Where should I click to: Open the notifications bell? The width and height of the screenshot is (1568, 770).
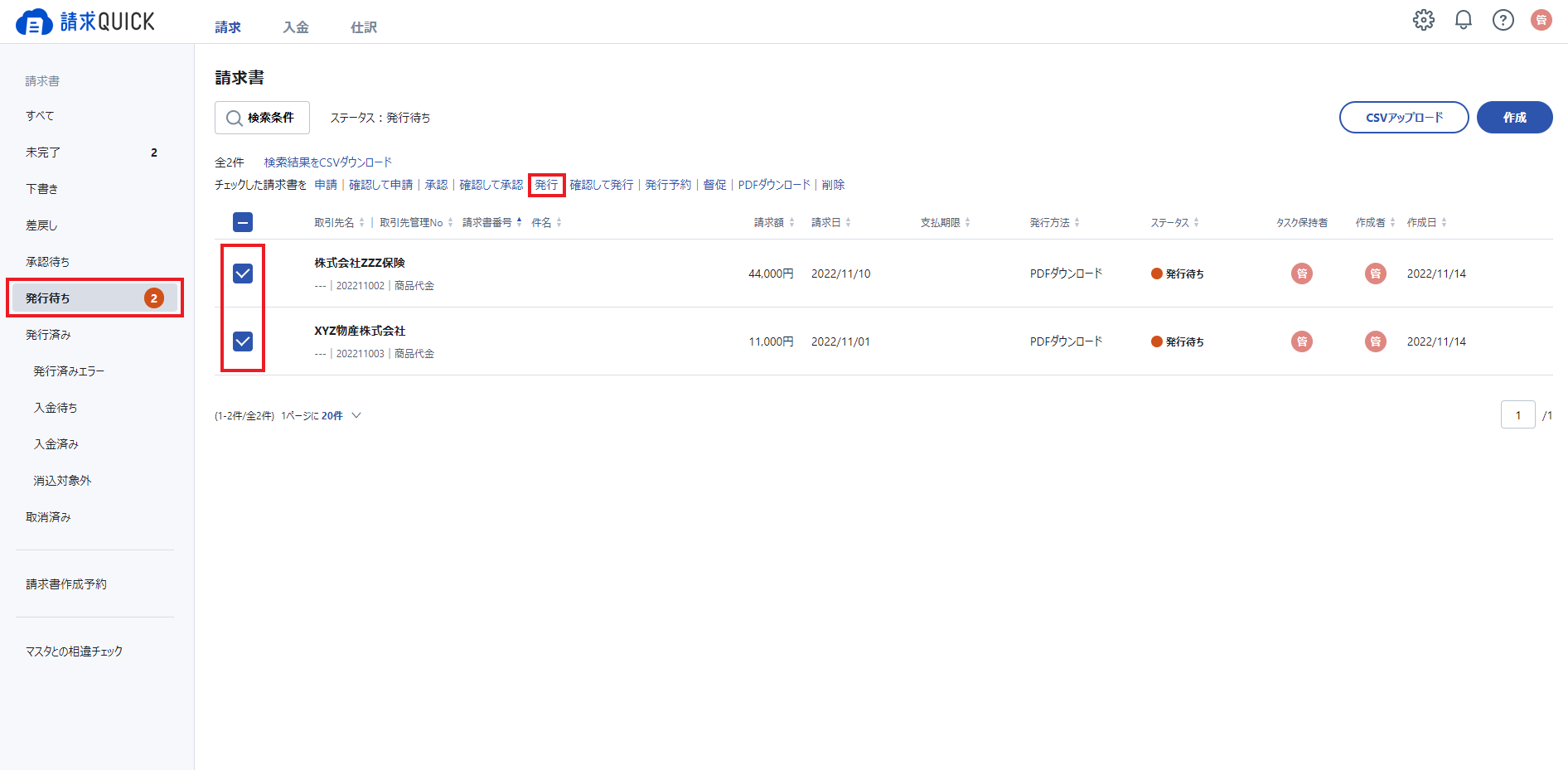coord(1464,20)
